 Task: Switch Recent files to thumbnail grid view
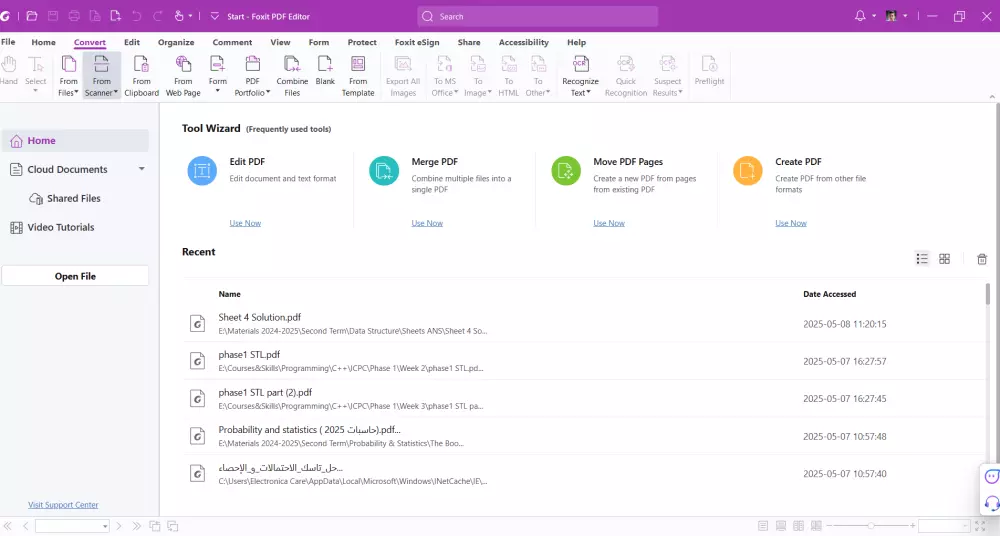pos(945,258)
